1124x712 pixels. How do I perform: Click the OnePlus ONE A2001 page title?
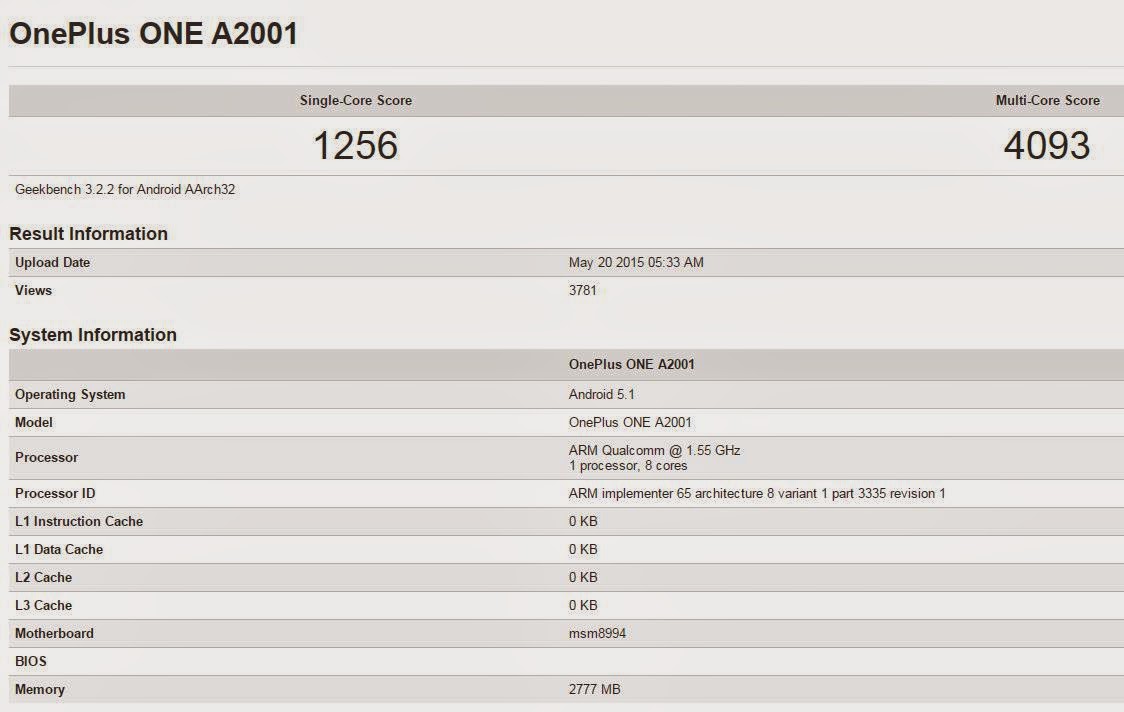tap(153, 33)
